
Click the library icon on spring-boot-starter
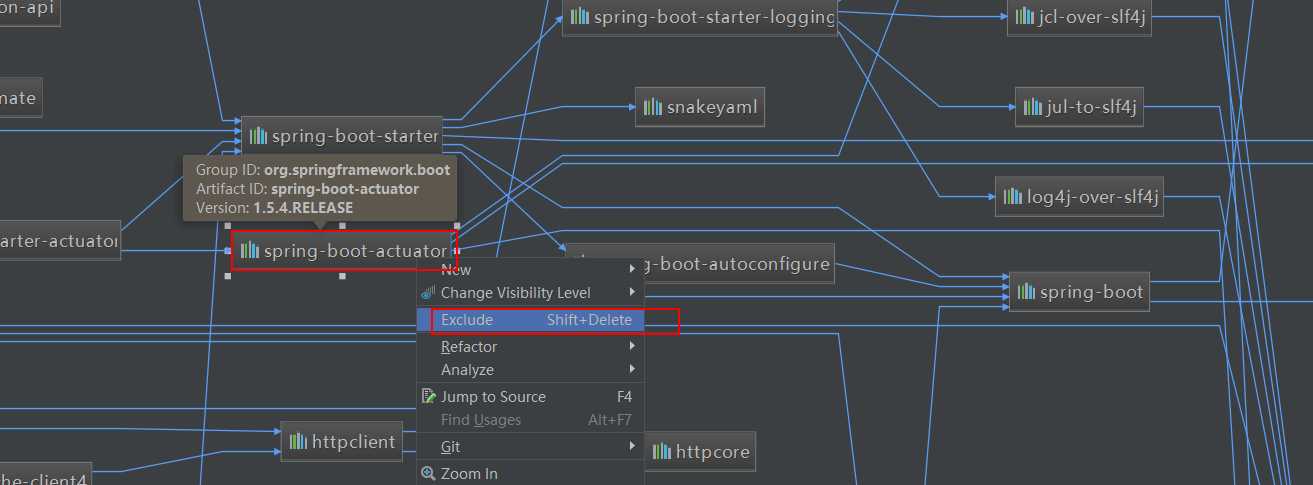click(x=259, y=135)
